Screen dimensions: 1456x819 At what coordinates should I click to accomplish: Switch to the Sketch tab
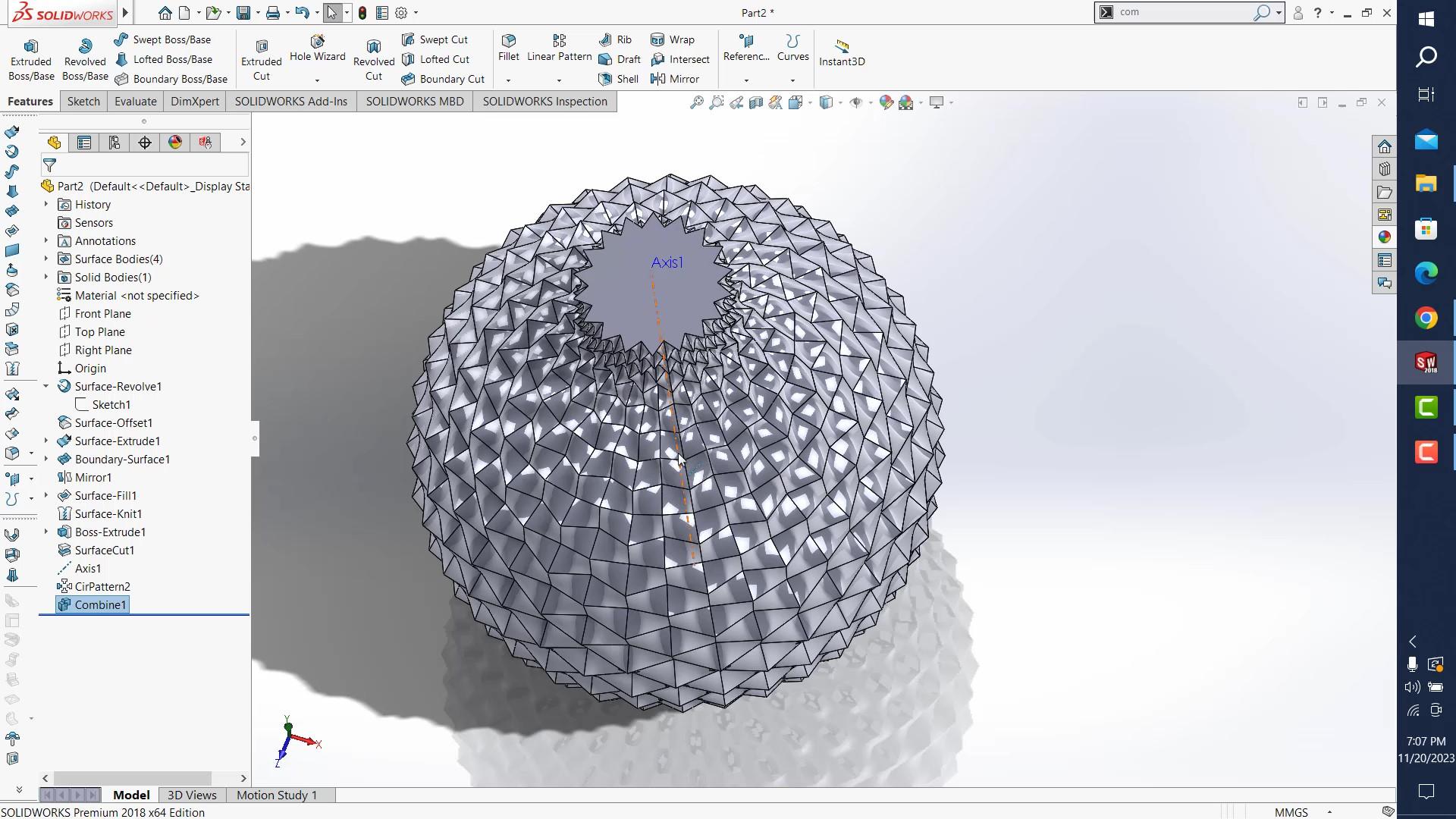tap(83, 102)
